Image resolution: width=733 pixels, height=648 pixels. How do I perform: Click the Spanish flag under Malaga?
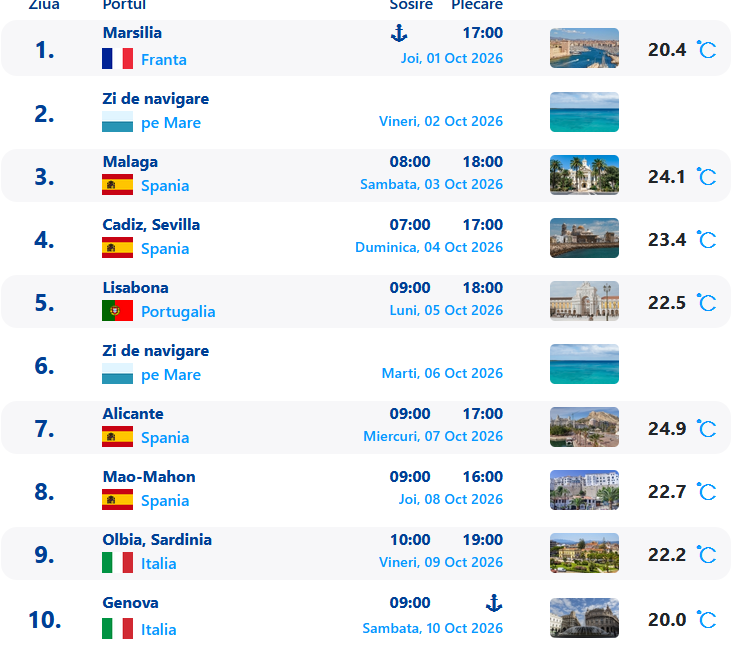pos(117,185)
